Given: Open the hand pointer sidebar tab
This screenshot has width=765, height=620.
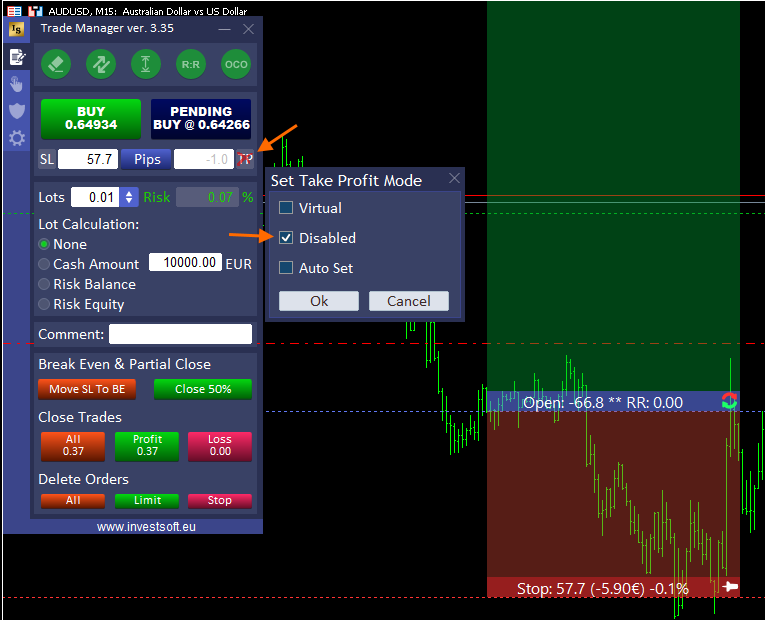Looking at the screenshot, I should (x=16, y=83).
